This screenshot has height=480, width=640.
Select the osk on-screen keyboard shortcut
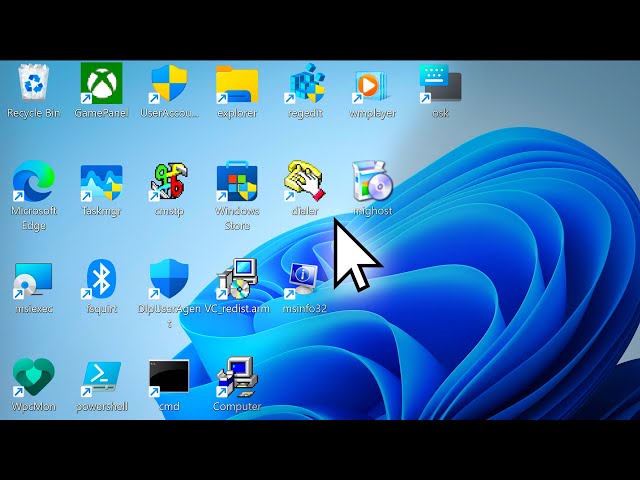tap(440, 84)
